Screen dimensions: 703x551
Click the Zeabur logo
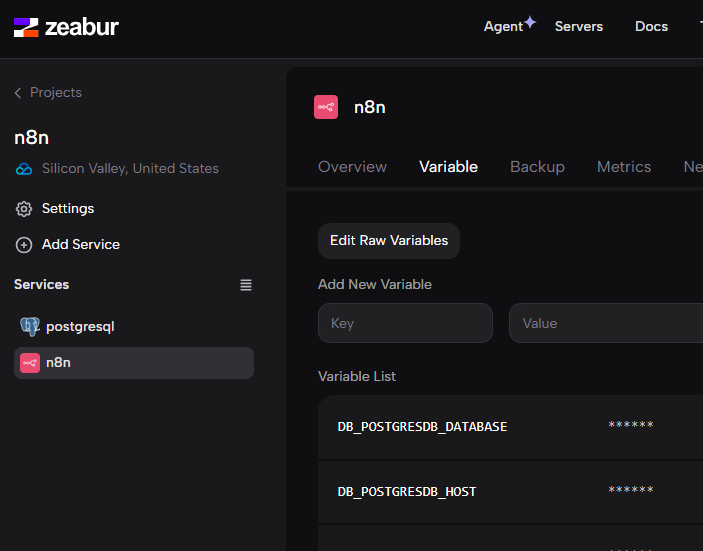point(66,27)
